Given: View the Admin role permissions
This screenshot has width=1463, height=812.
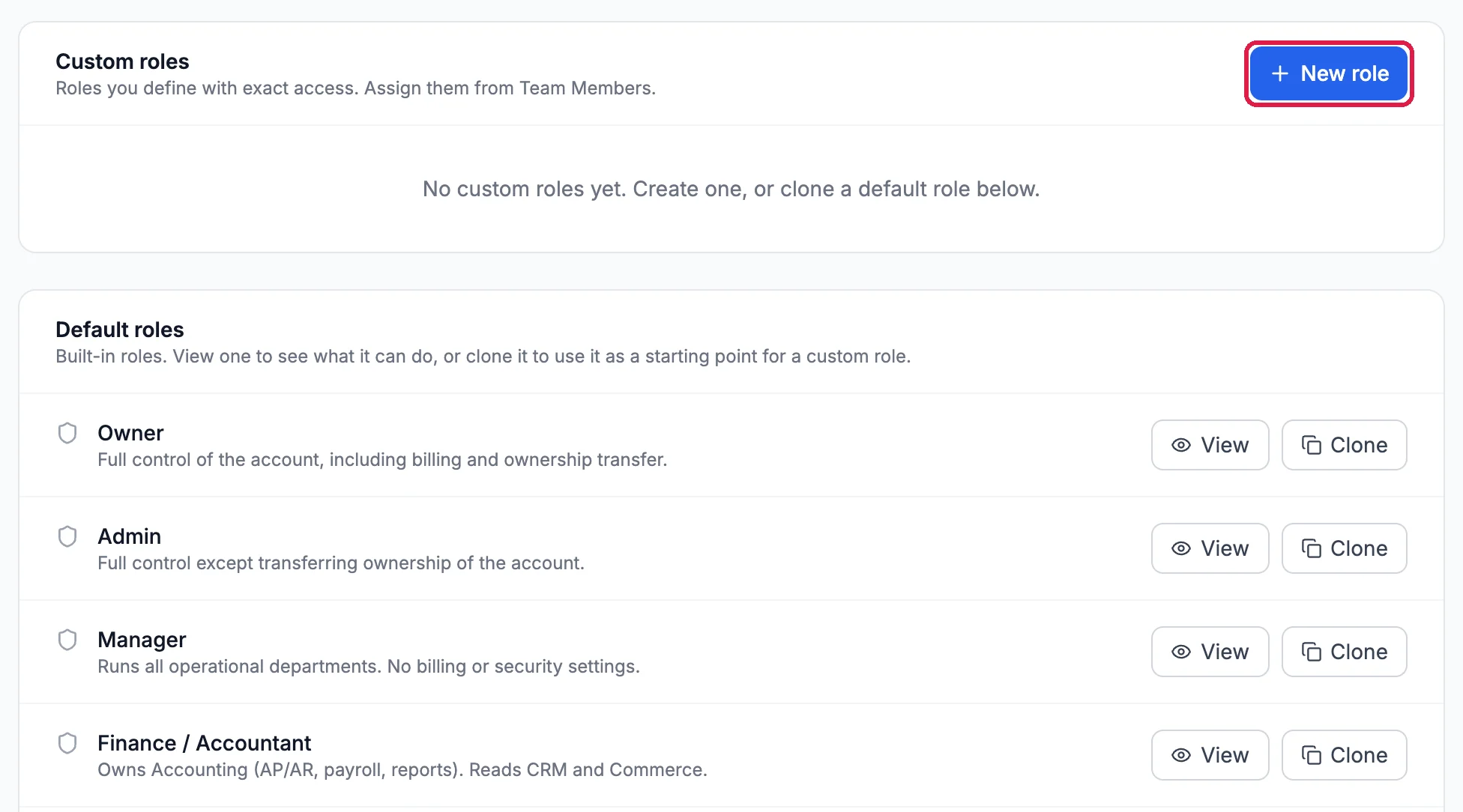Looking at the screenshot, I should tap(1210, 548).
